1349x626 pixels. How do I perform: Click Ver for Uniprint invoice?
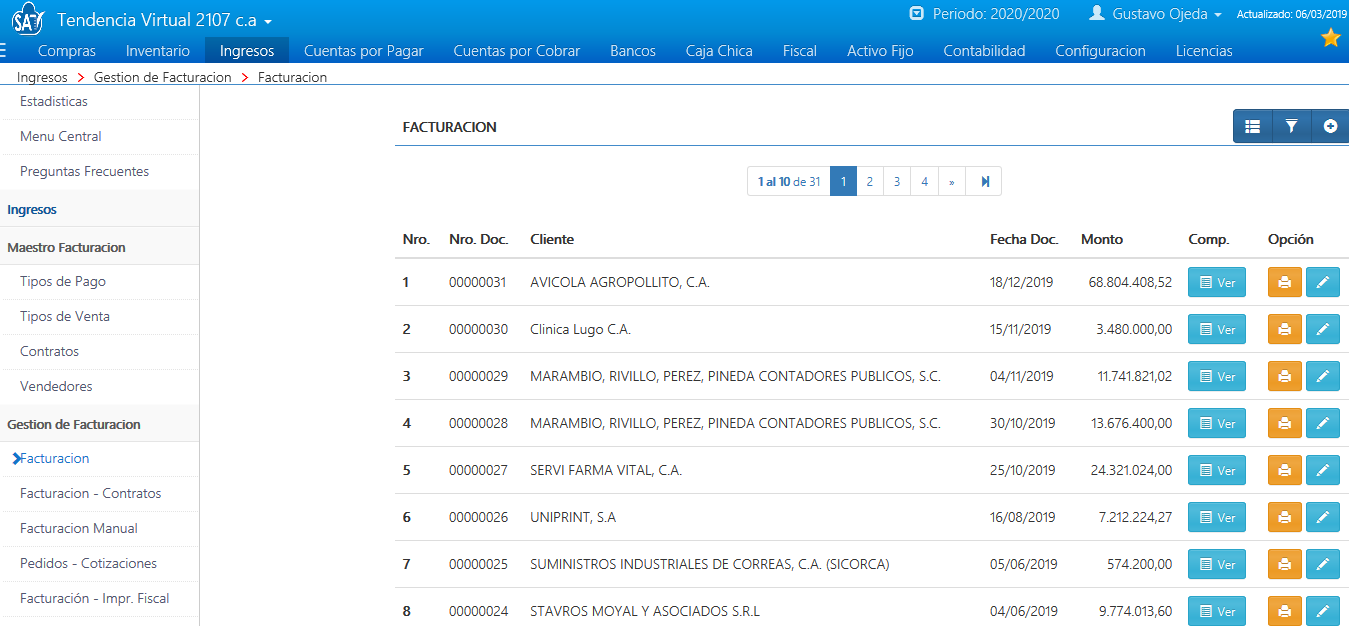coord(1217,518)
